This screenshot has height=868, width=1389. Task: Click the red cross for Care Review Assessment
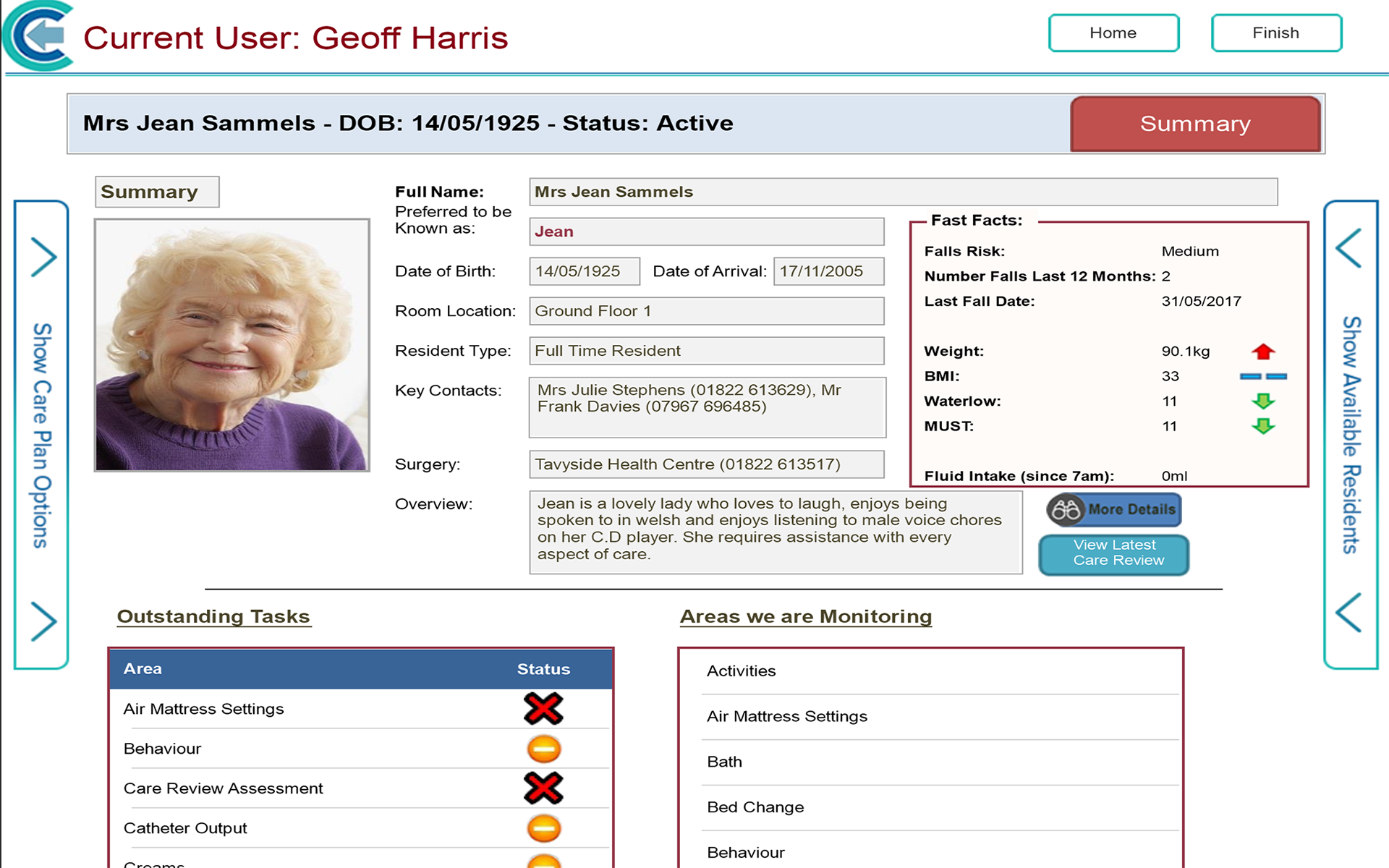point(543,788)
